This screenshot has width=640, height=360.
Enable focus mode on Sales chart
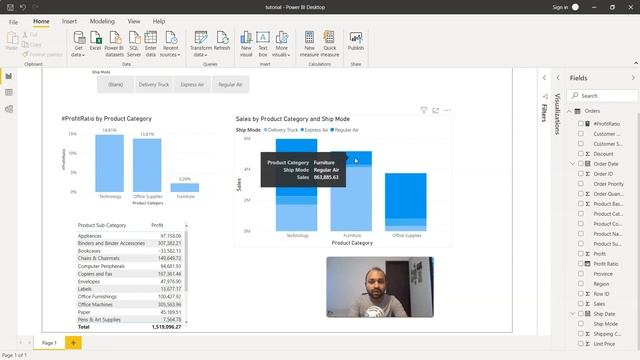click(436, 110)
